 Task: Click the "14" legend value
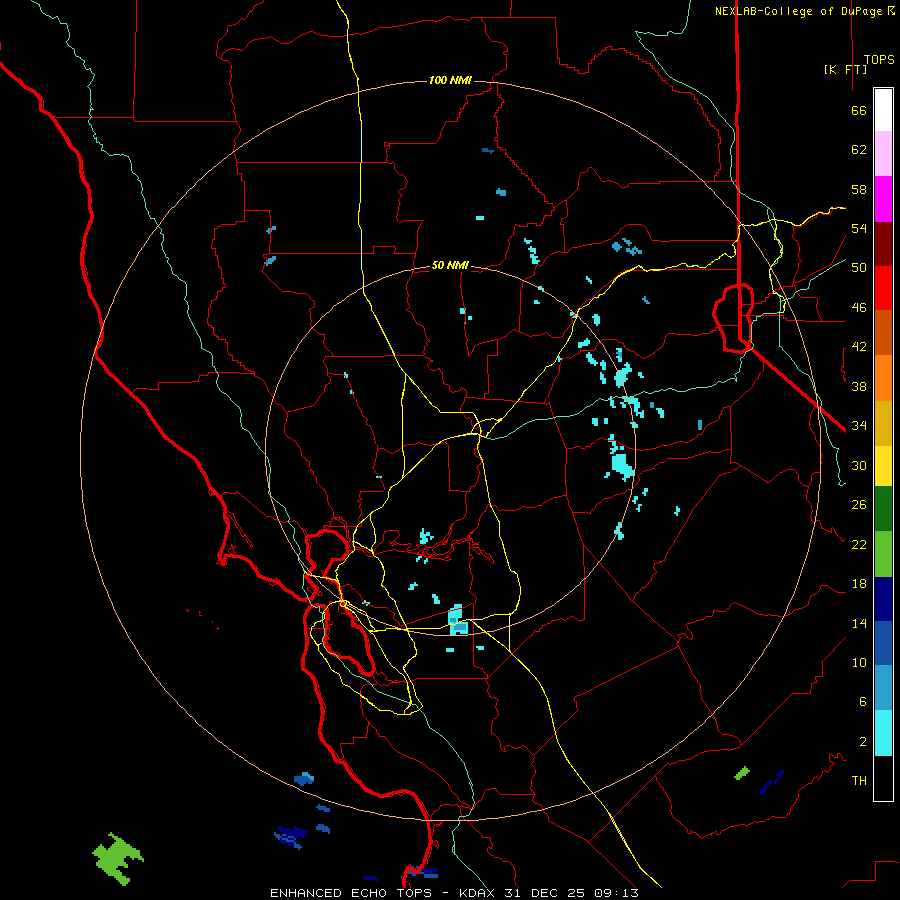click(x=859, y=623)
